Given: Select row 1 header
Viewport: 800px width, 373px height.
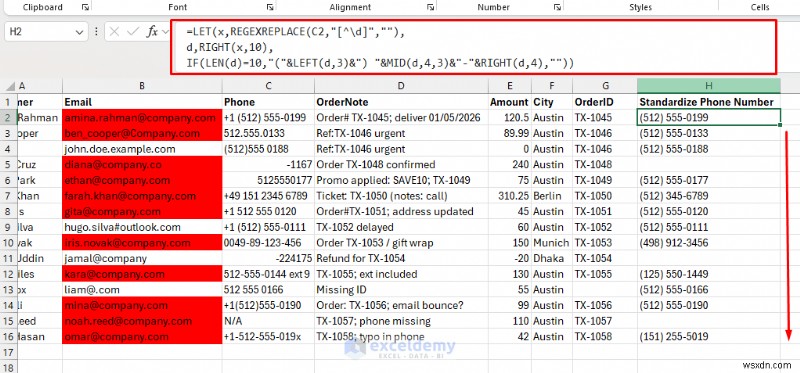Looking at the screenshot, I should (8, 102).
